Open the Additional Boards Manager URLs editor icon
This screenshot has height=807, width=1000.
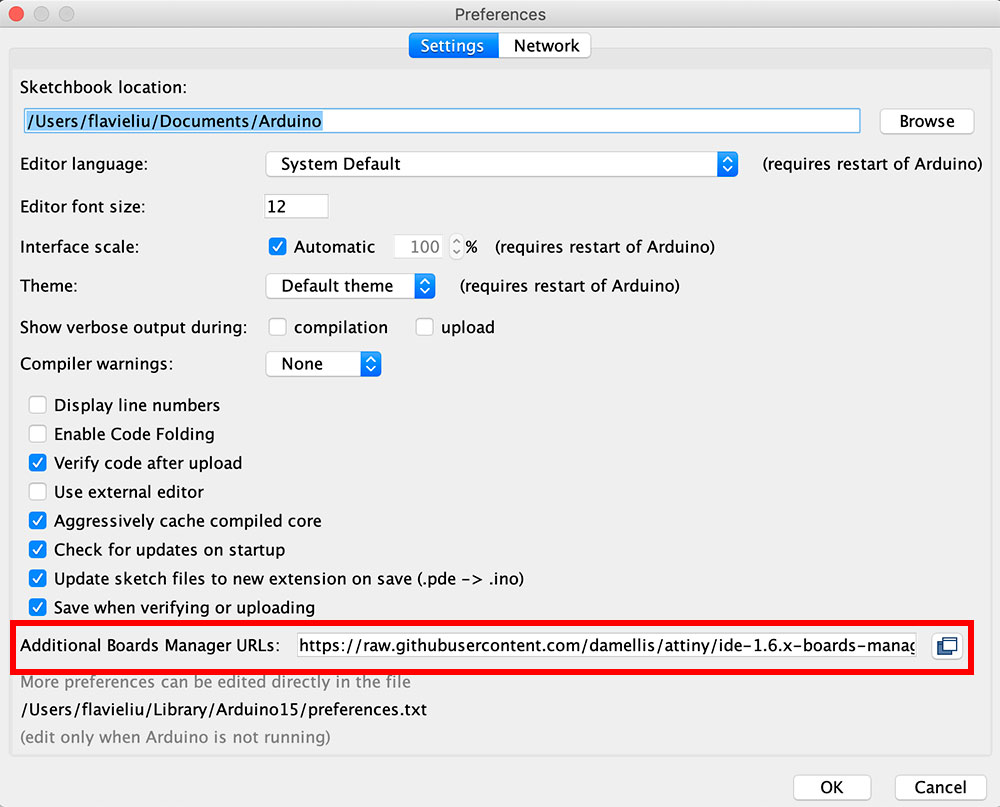[x=947, y=646]
